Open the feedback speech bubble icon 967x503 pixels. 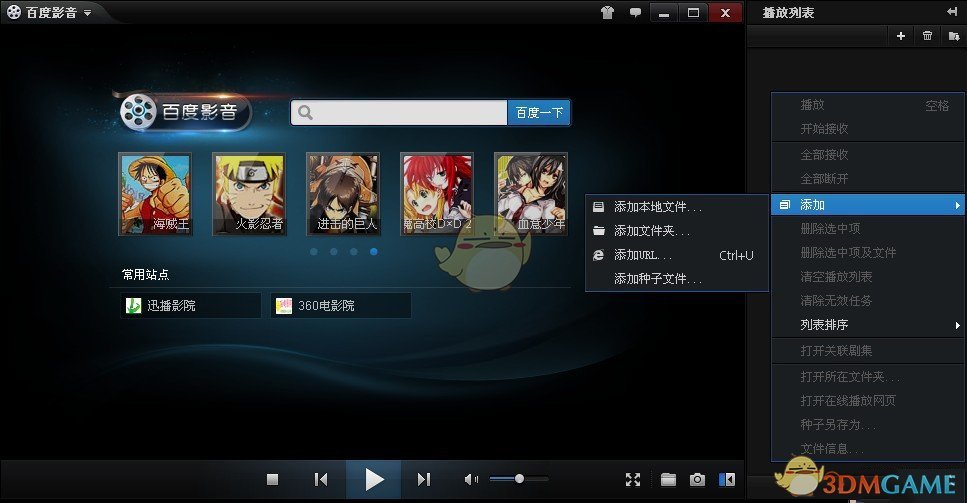pos(635,13)
